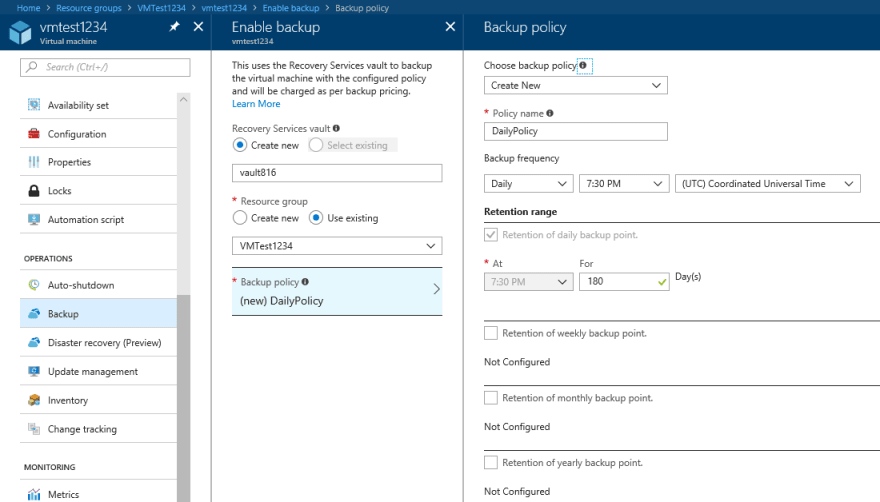This screenshot has width=880, height=502.
Task: Click info icon beside Backup policy label
Action: (x=305, y=282)
